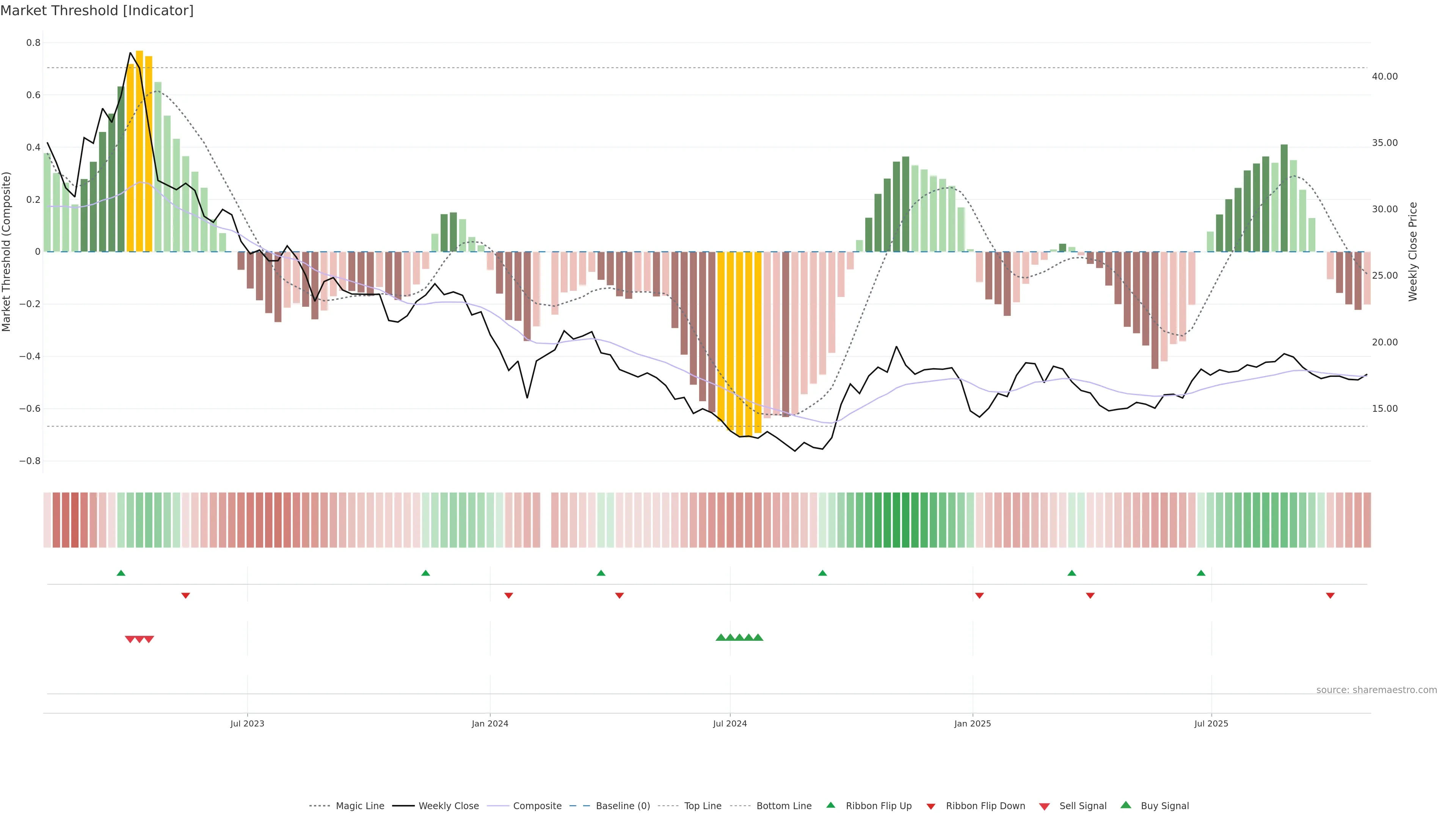Click the Jan 2025 x-axis label

click(972, 723)
